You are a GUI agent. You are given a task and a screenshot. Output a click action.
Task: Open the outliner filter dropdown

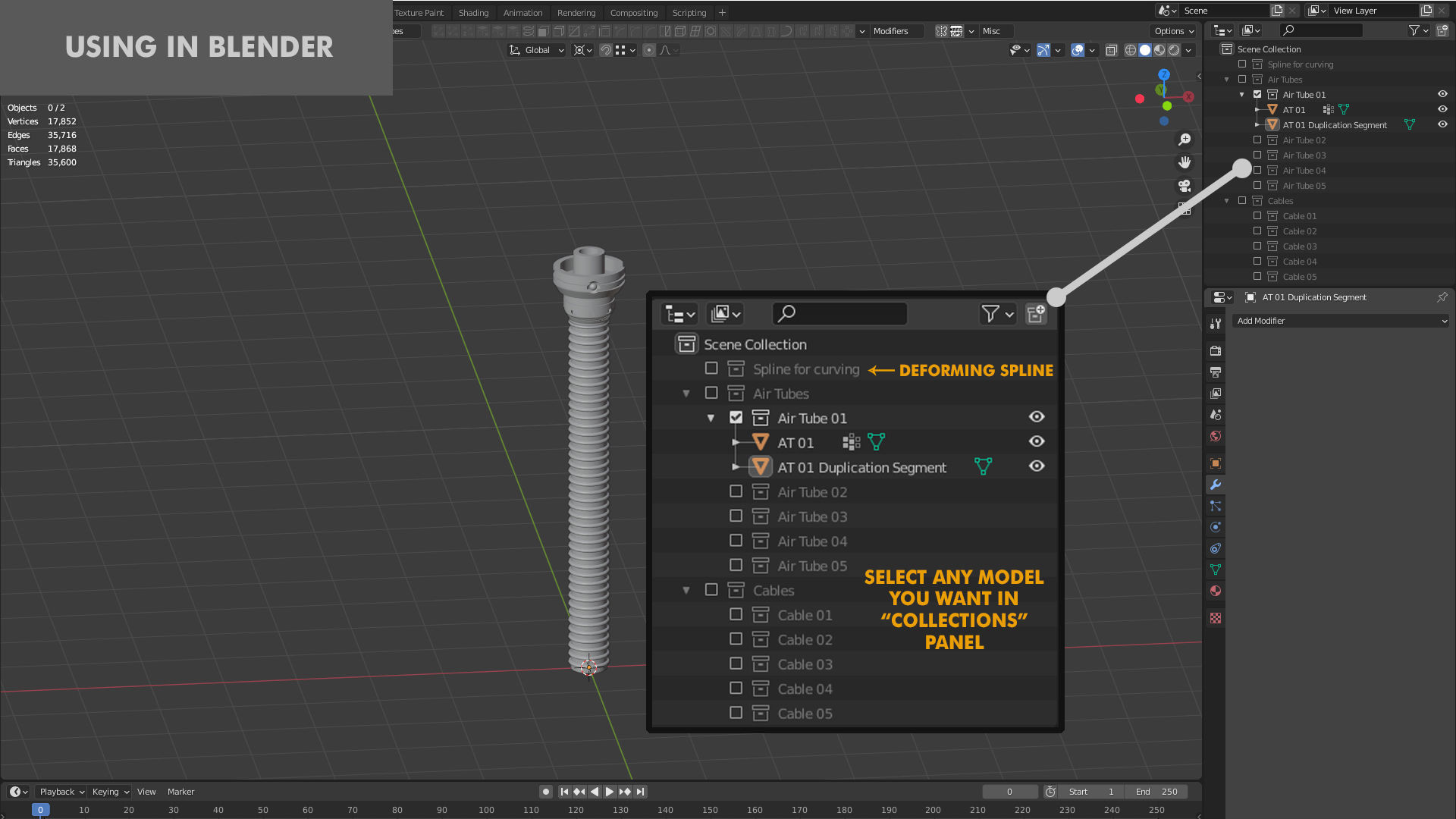tap(1418, 30)
